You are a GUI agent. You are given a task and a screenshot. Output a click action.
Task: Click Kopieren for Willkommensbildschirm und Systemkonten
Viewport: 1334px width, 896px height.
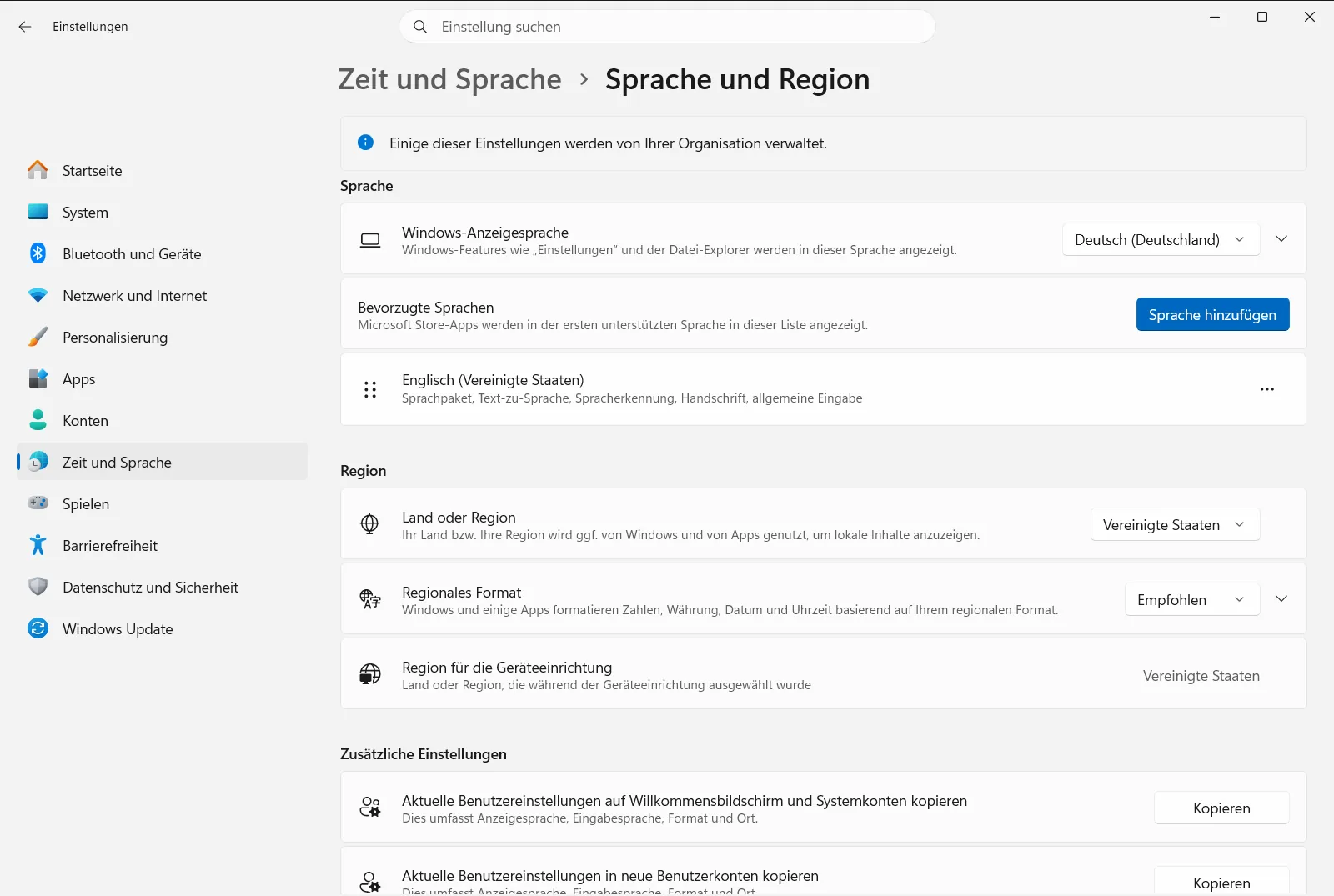click(x=1221, y=808)
